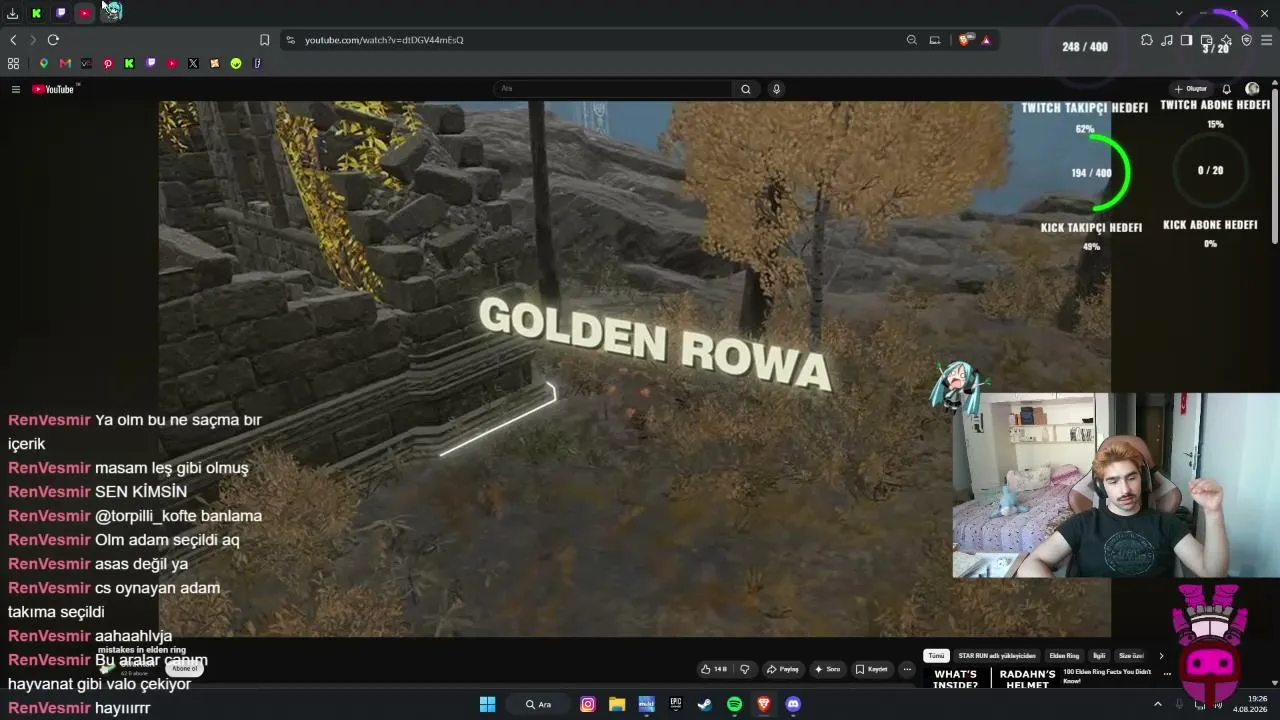Open the Google Maps bookmark
The width and height of the screenshot is (1280, 720).
43,63
